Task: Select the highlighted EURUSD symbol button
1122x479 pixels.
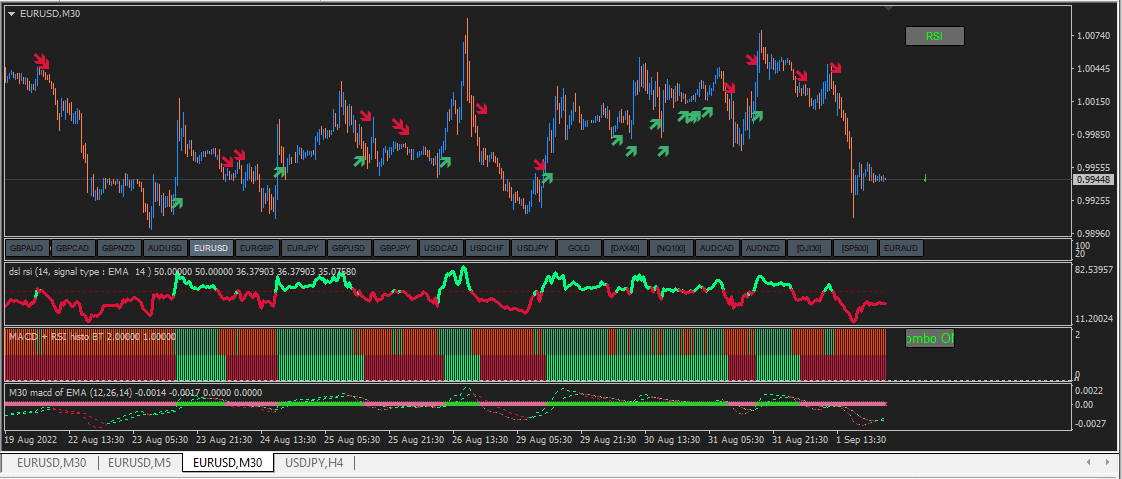Action: pos(211,248)
